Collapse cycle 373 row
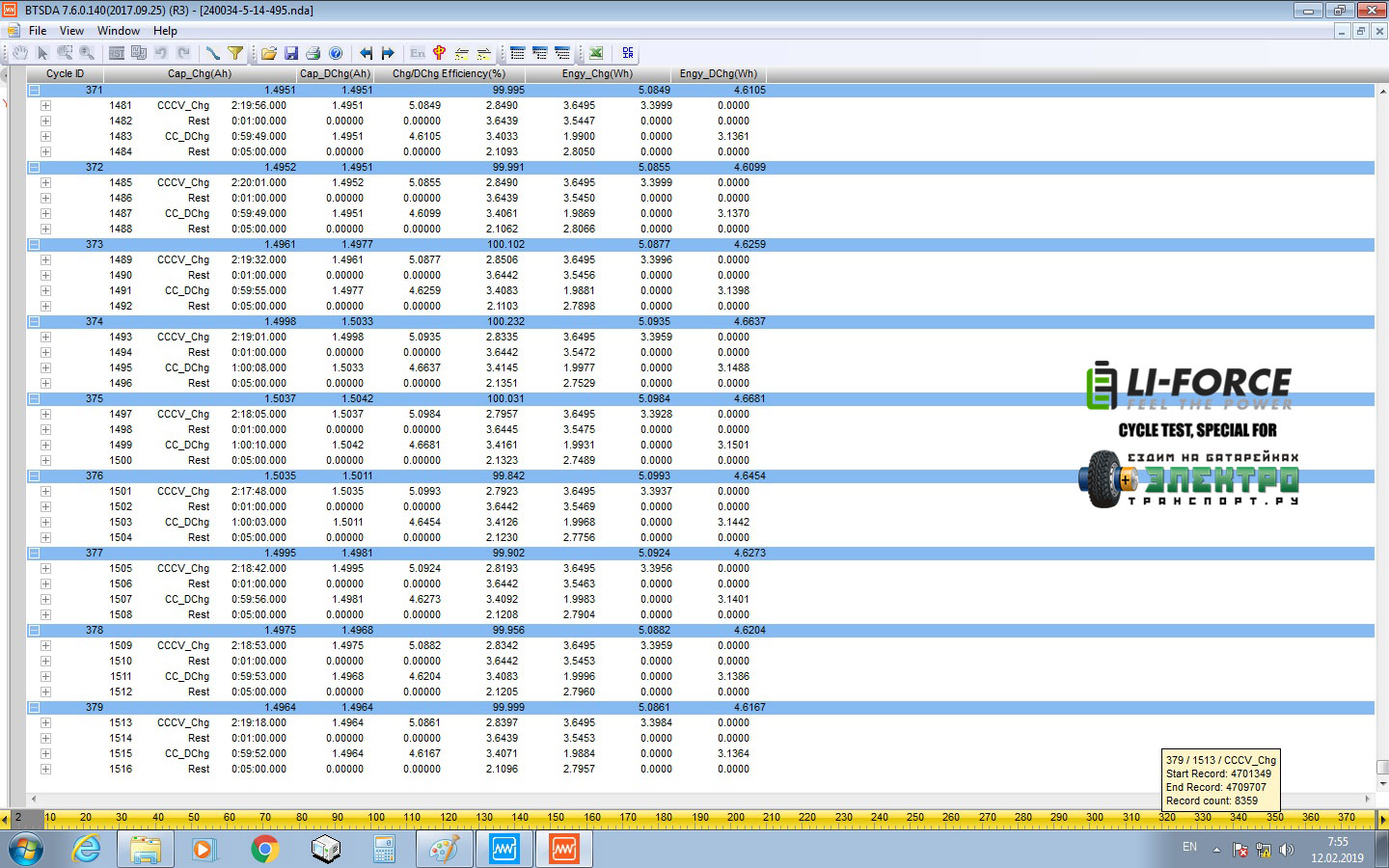The height and width of the screenshot is (868, 1389). (x=34, y=244)
